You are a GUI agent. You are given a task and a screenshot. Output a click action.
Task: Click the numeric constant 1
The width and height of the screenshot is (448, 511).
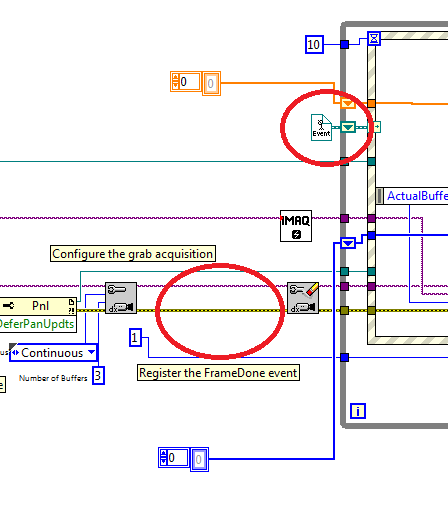135,338
